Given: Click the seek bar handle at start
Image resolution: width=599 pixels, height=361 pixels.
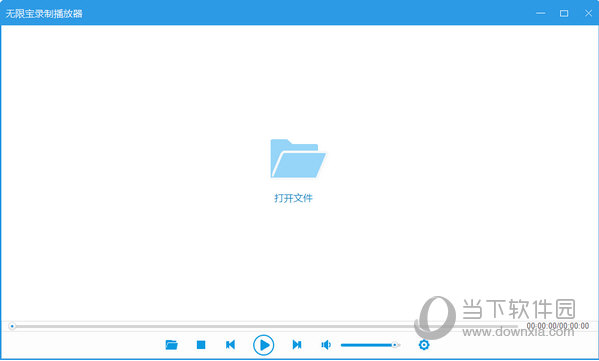Looking at the screenshot, I should (x=12, y=326).
